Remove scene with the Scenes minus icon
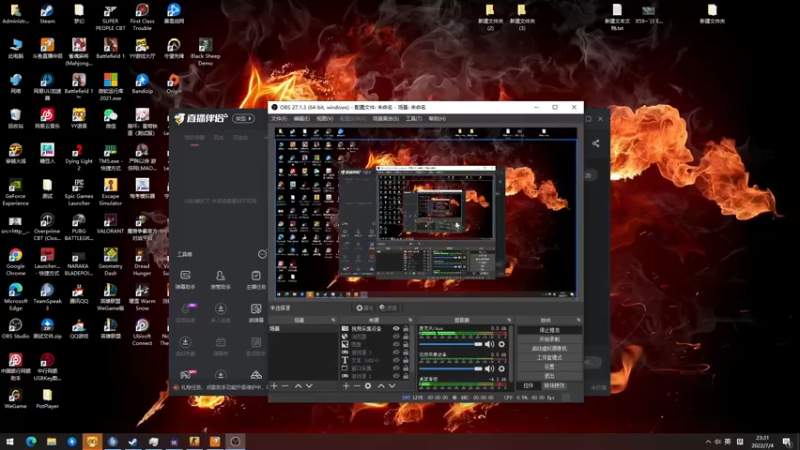Screen dimensions: 800x450 click(x=285, y=386)
